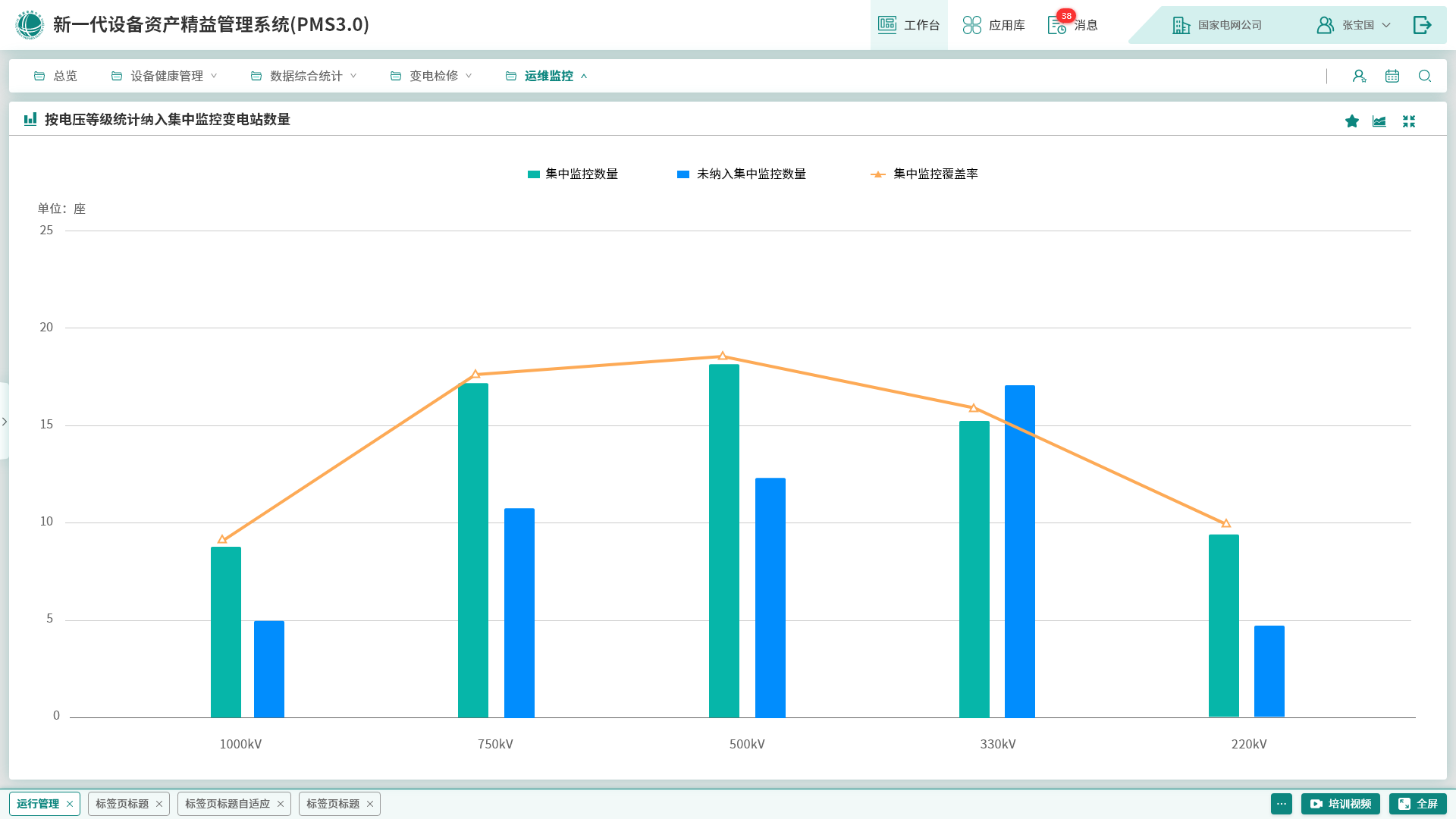Click the more options ellipsis button
Image resolution: width=1456 pixels, height=819 pixels.
click(1282, 804)
